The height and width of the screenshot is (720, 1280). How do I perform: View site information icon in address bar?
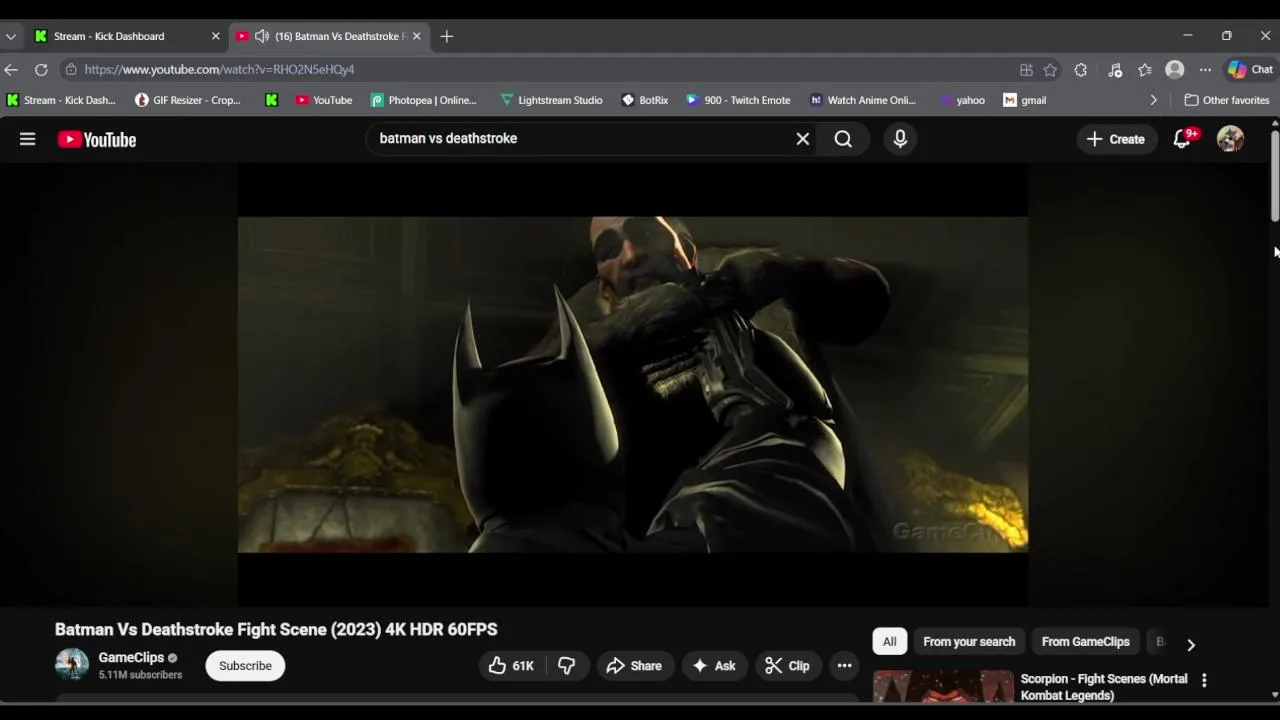[x=70, y=70]
